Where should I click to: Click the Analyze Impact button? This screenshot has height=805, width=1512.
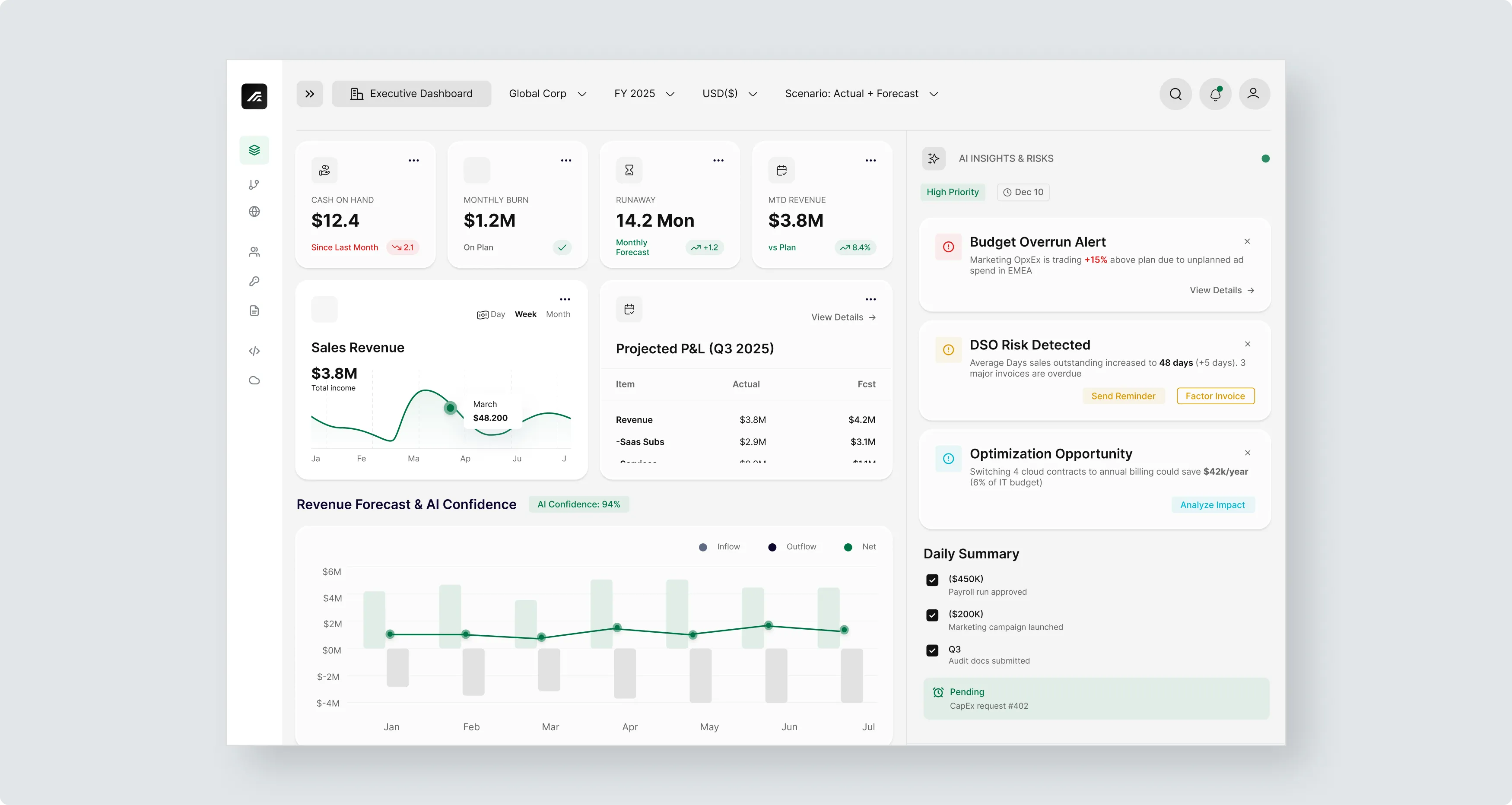[x=1212, y=505]
